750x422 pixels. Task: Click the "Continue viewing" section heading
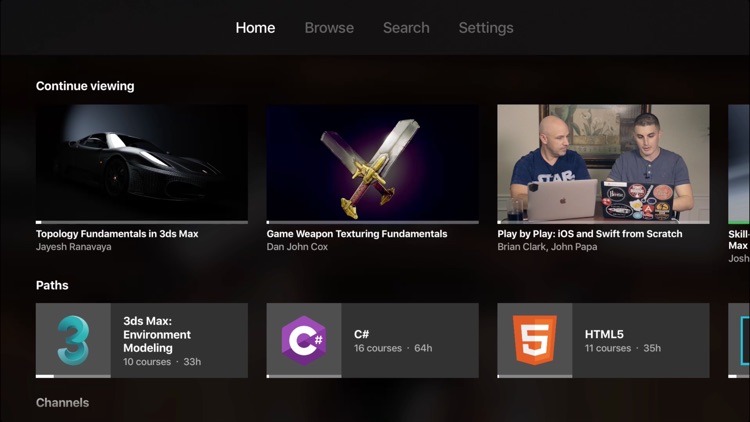point(85,86)
